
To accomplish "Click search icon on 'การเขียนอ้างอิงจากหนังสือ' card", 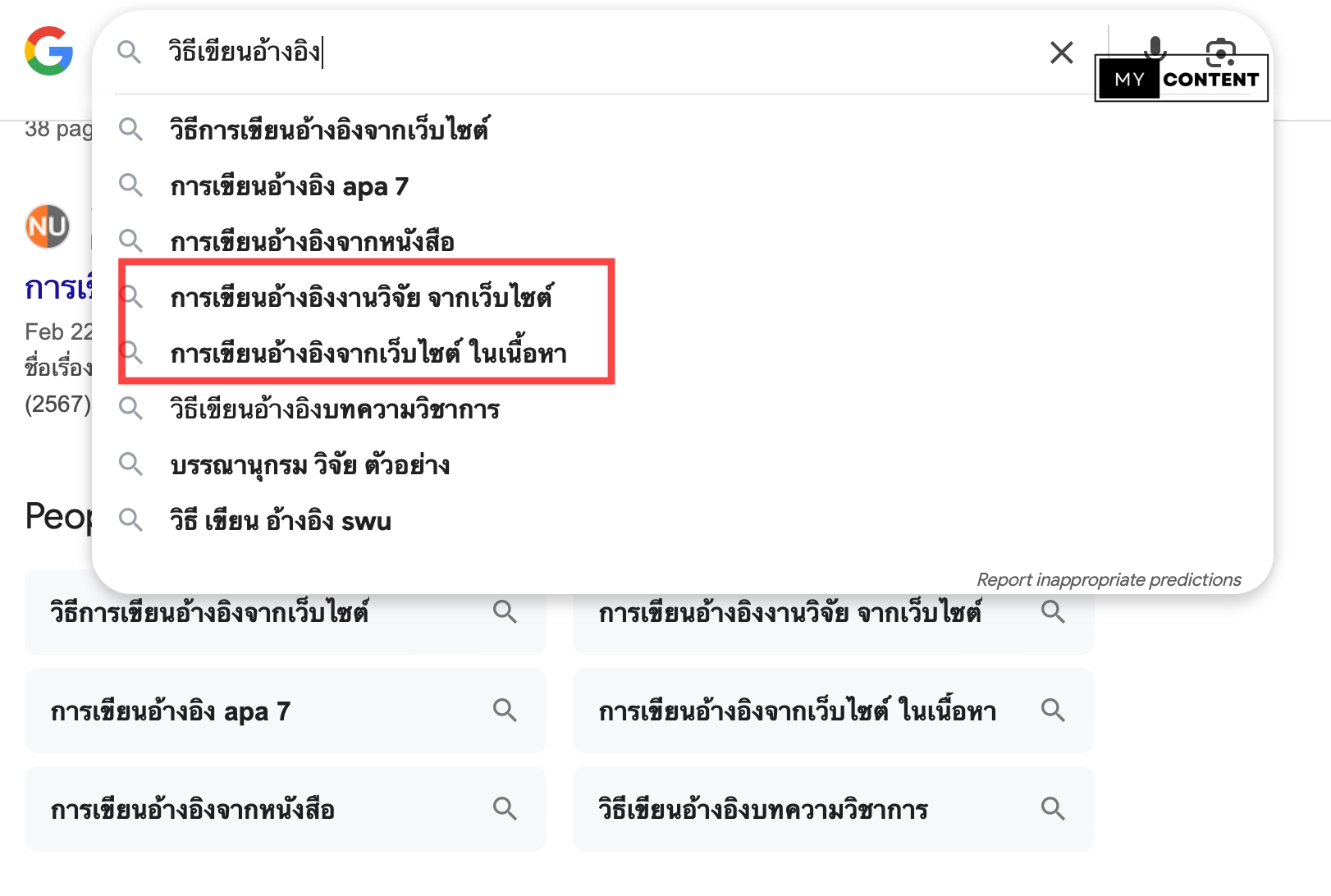I will tap(505, 809).
